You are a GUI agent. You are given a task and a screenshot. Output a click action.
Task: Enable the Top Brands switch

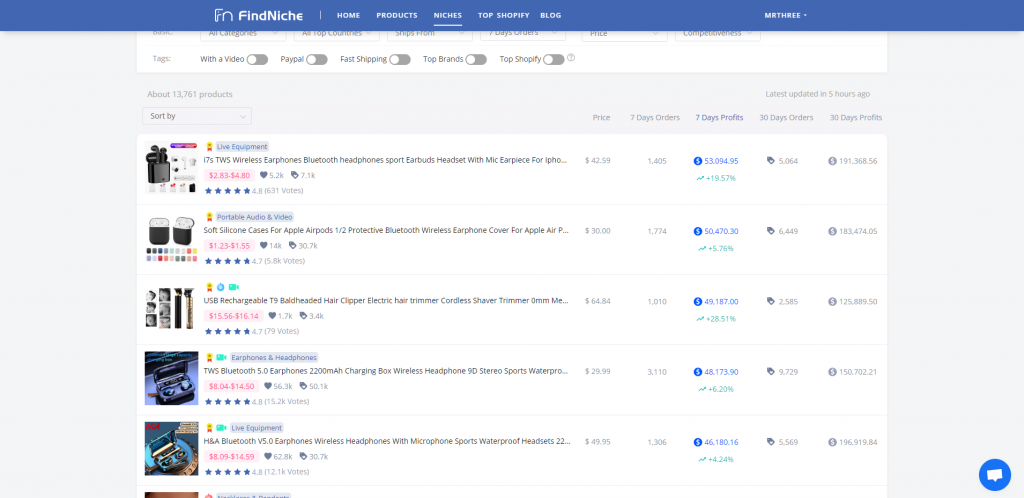[x=476, y=59]
